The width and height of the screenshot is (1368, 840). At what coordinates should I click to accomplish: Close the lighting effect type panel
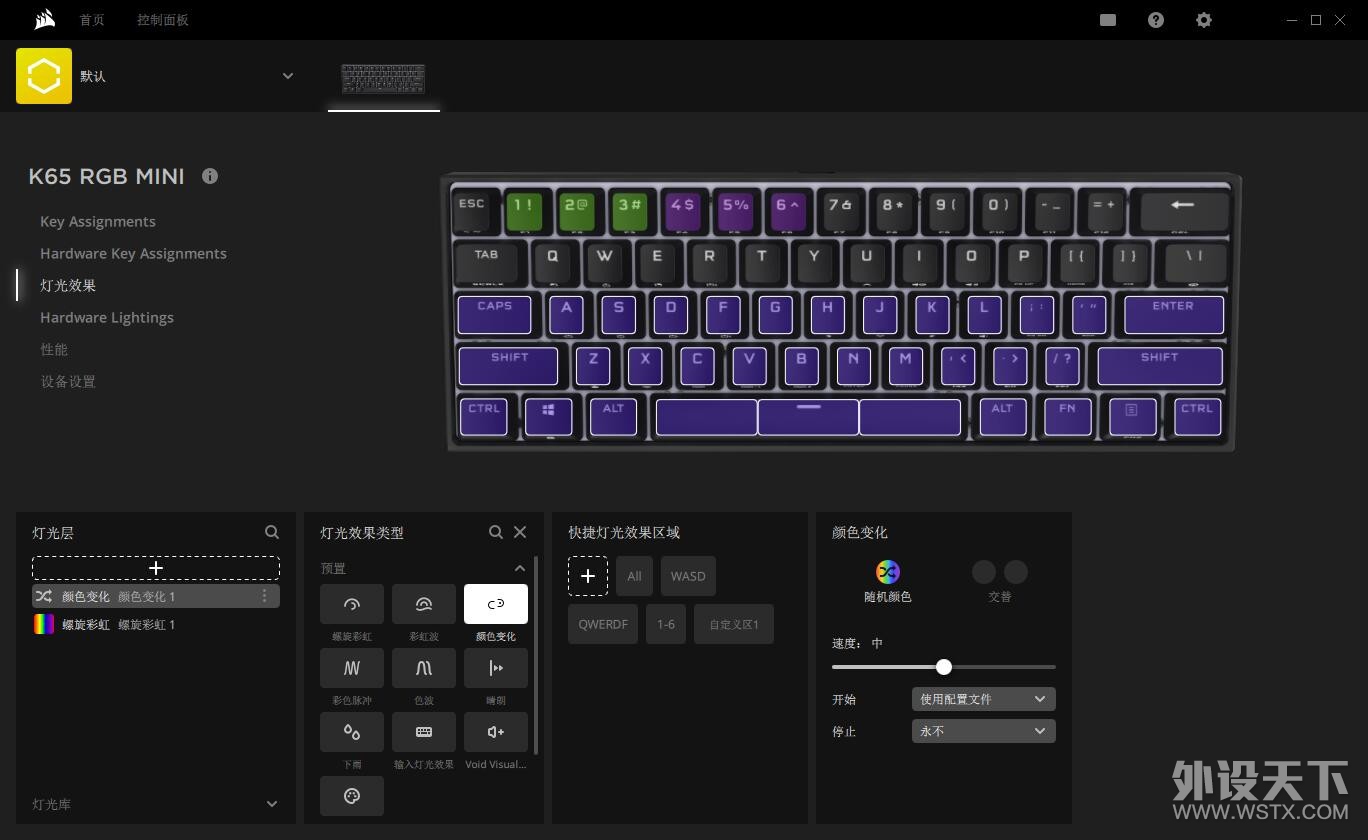click(520, 532)
